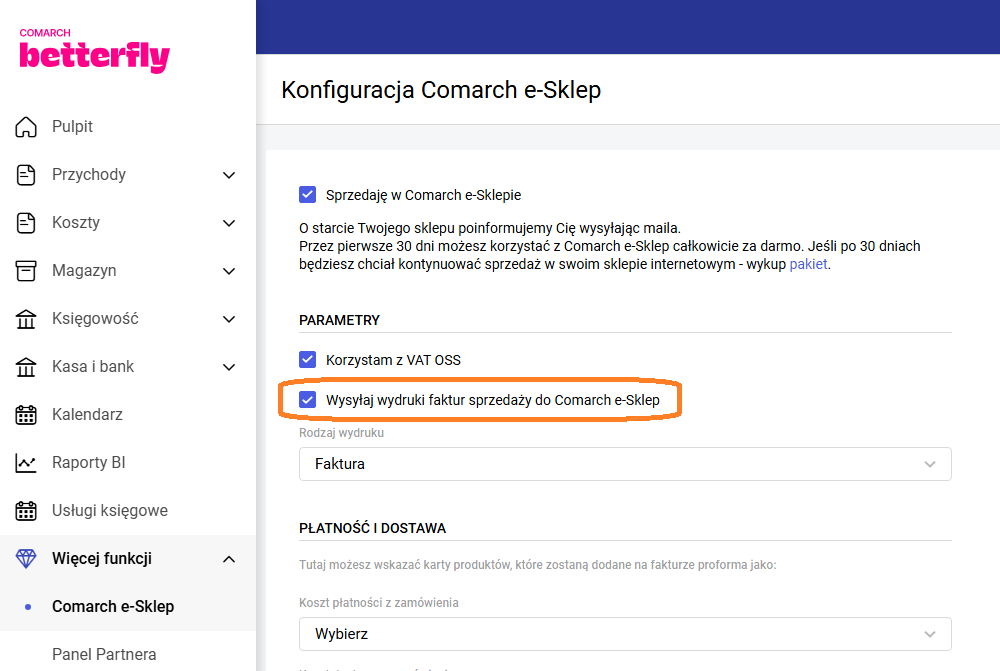Go to Panel Partnera

[x=104, y=654]
